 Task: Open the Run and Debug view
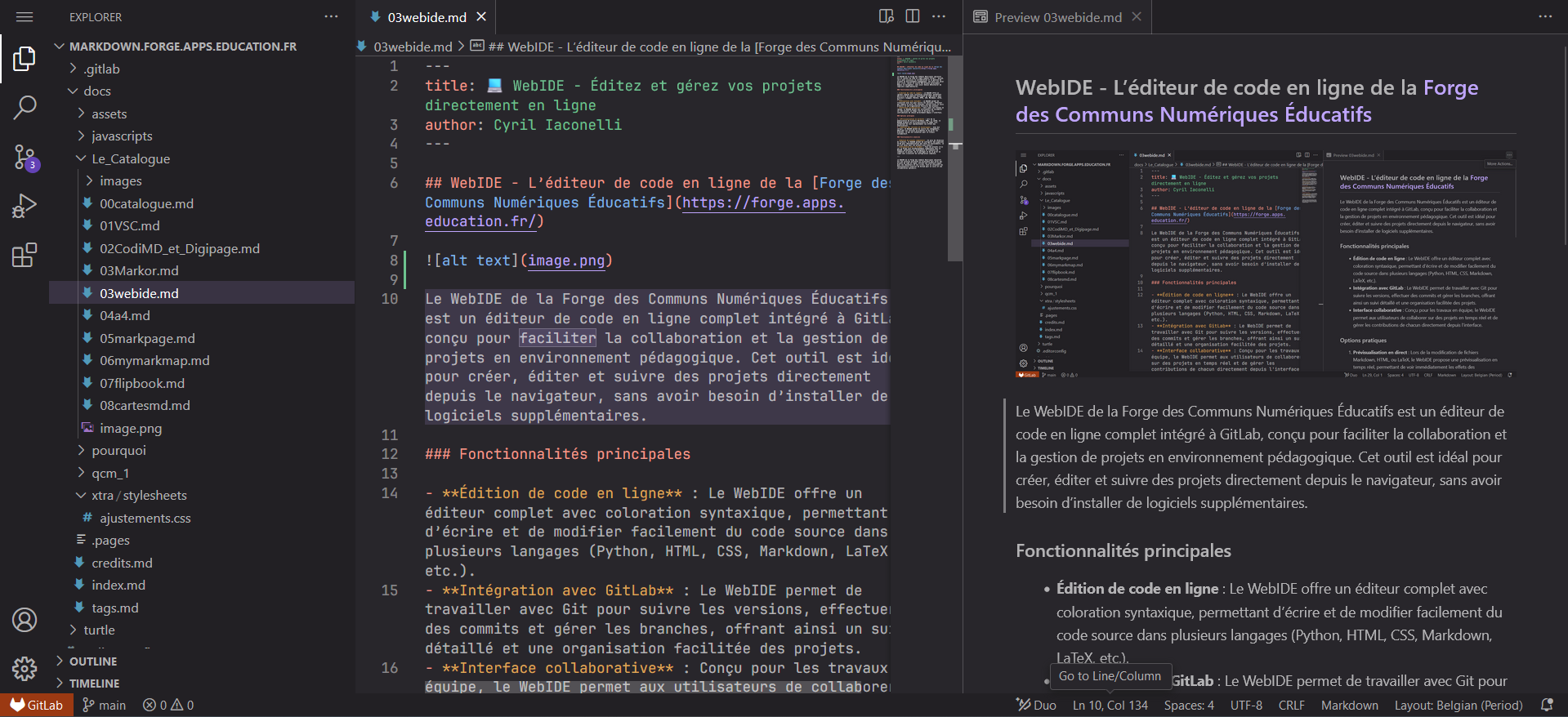25,206
